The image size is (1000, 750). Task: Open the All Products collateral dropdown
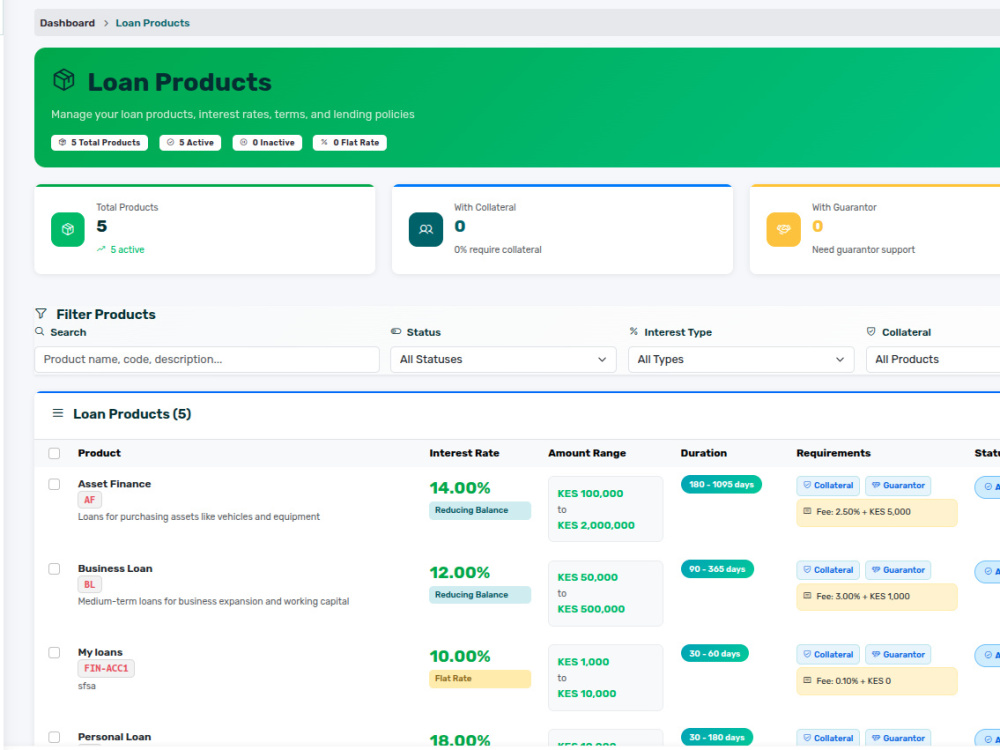click(933, 360)
